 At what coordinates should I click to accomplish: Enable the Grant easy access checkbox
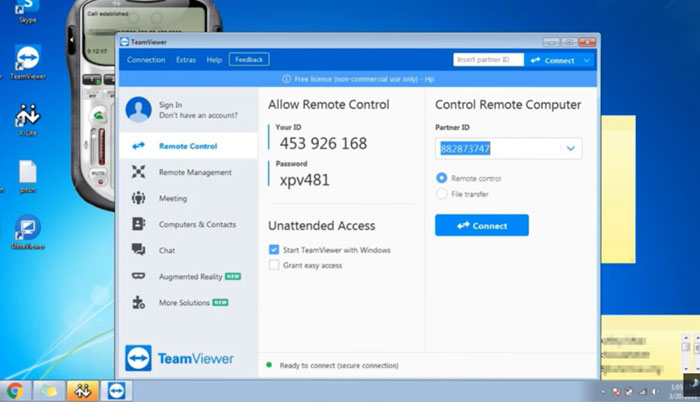[274, 265]
